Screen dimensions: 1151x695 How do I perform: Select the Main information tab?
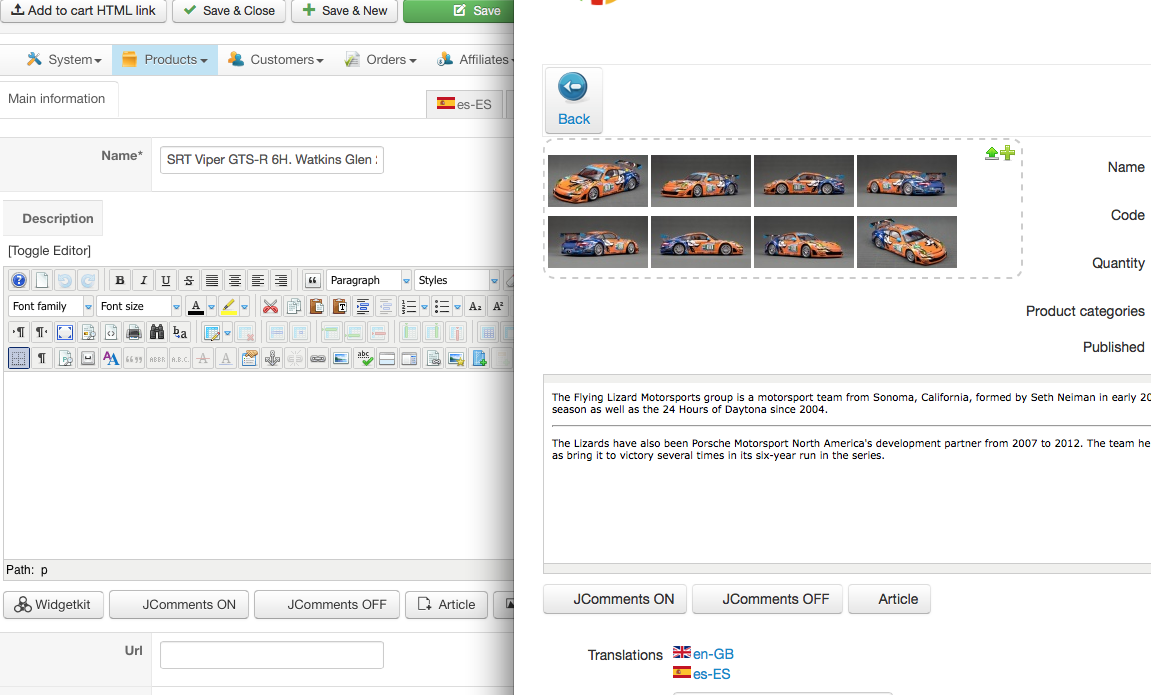point(57,98)
